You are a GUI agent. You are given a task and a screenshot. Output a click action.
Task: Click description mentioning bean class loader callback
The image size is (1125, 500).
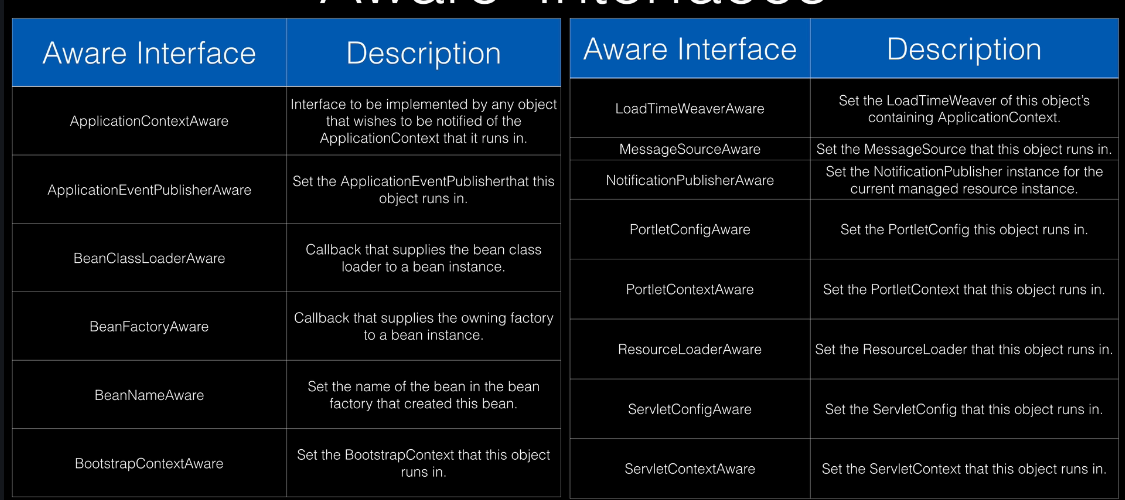(423, 258)
